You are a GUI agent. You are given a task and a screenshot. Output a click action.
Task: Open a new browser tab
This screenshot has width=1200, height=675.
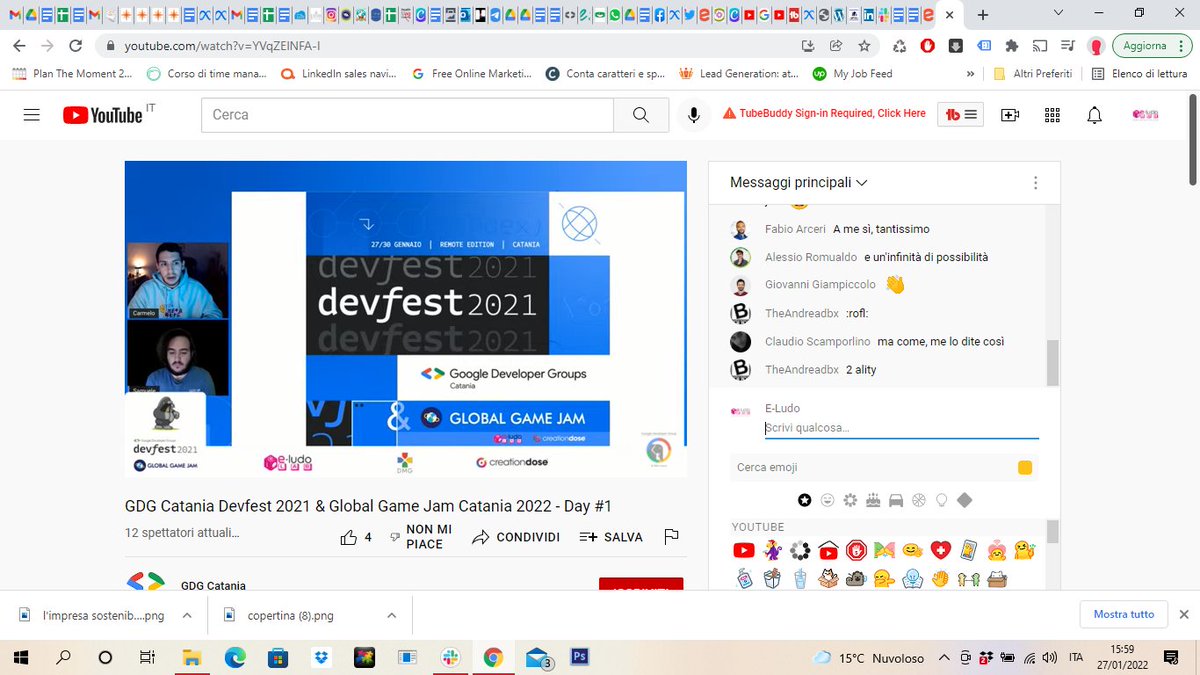tap(982, 15)
